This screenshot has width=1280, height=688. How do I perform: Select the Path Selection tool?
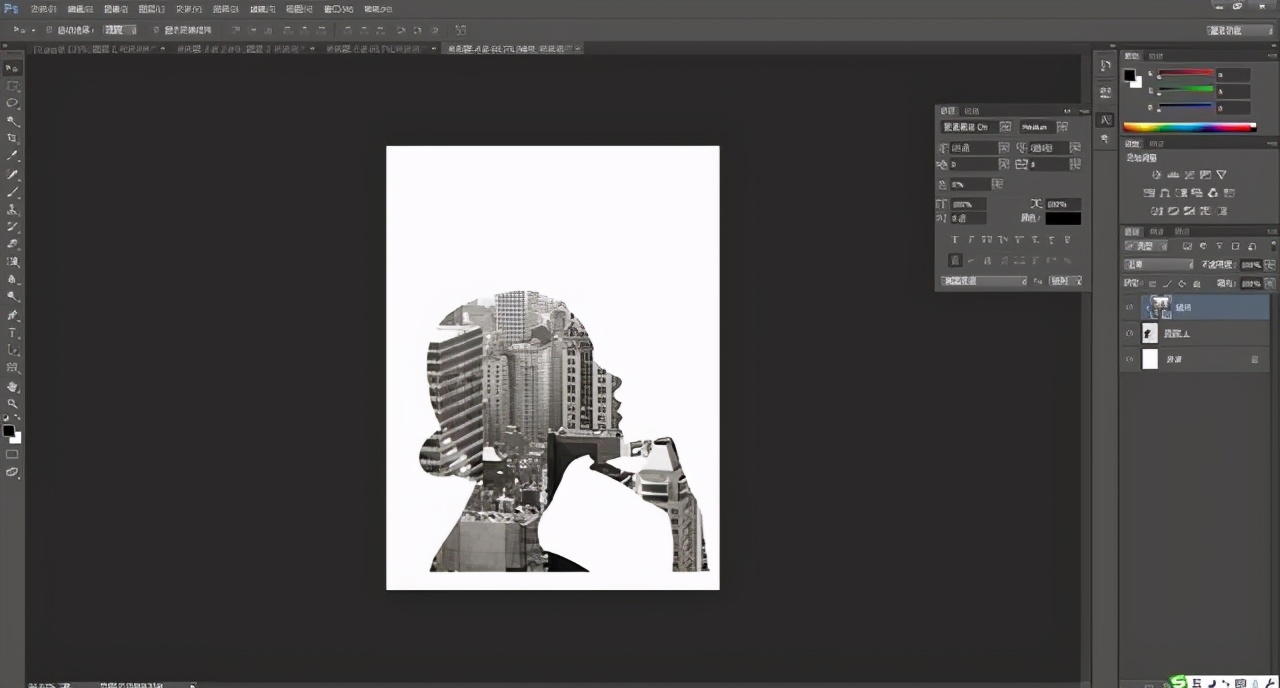coord(12,350)
